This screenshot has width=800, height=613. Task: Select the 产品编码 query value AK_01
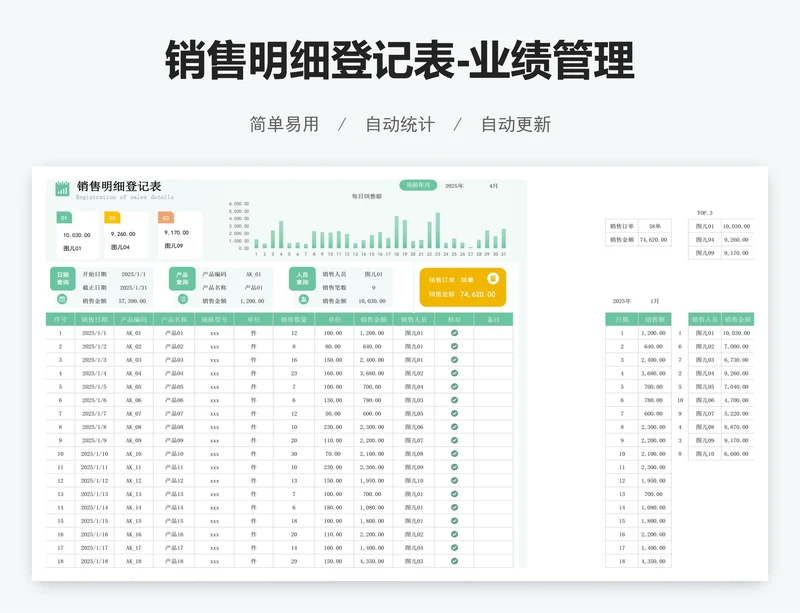[254, 274]
